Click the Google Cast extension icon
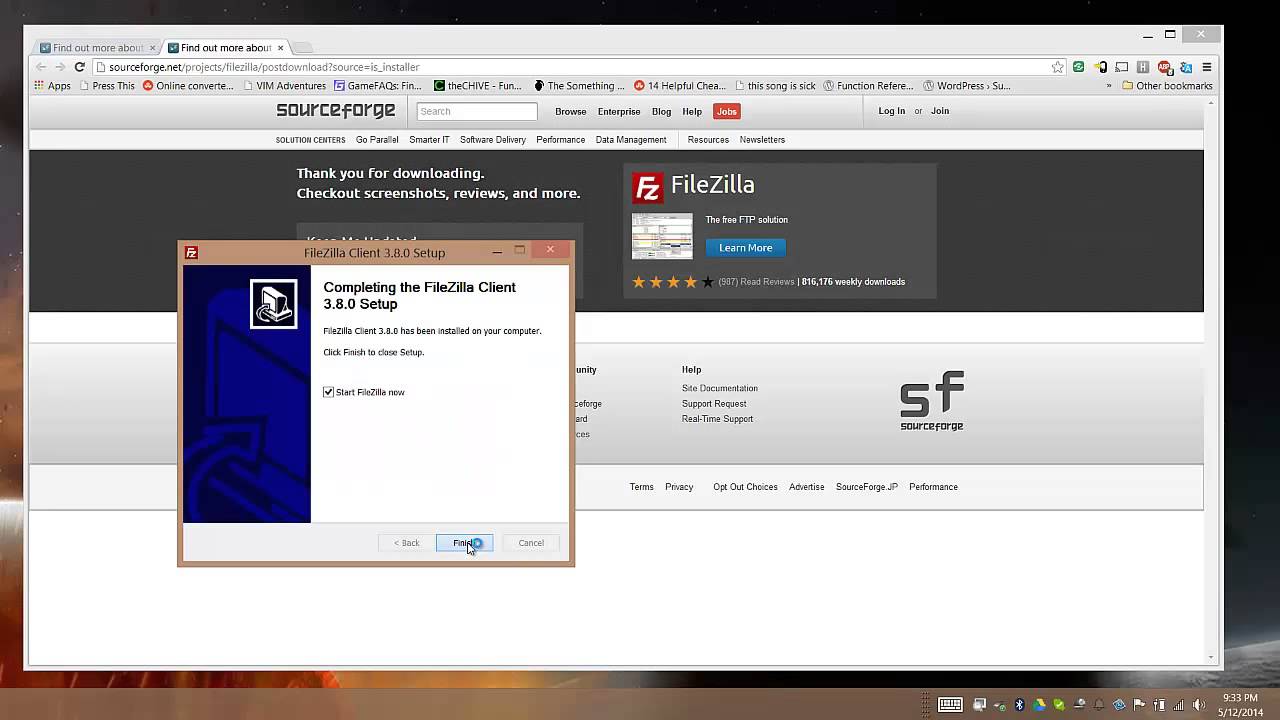 point(1122,67)
